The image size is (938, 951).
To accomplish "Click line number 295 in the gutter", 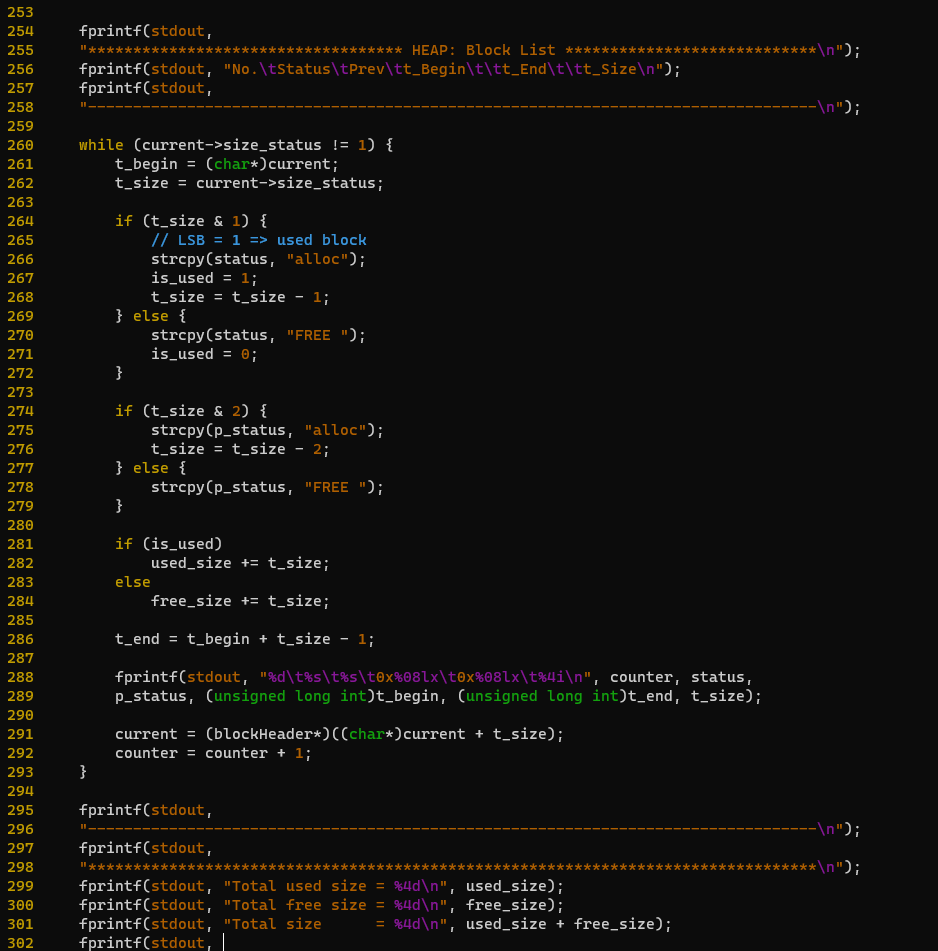I will [19, 809].
